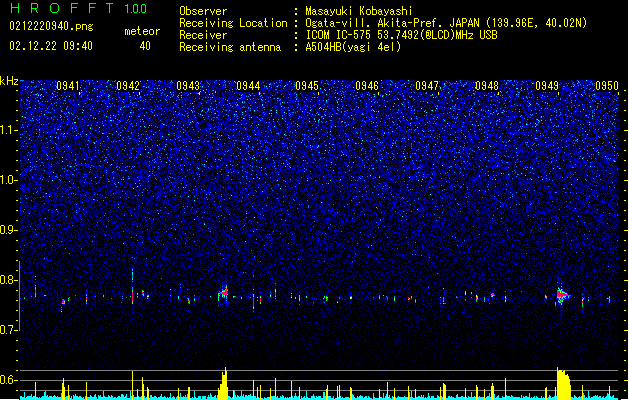
Task: Click the yellow power peak before 0944
Action: point(223,384)
